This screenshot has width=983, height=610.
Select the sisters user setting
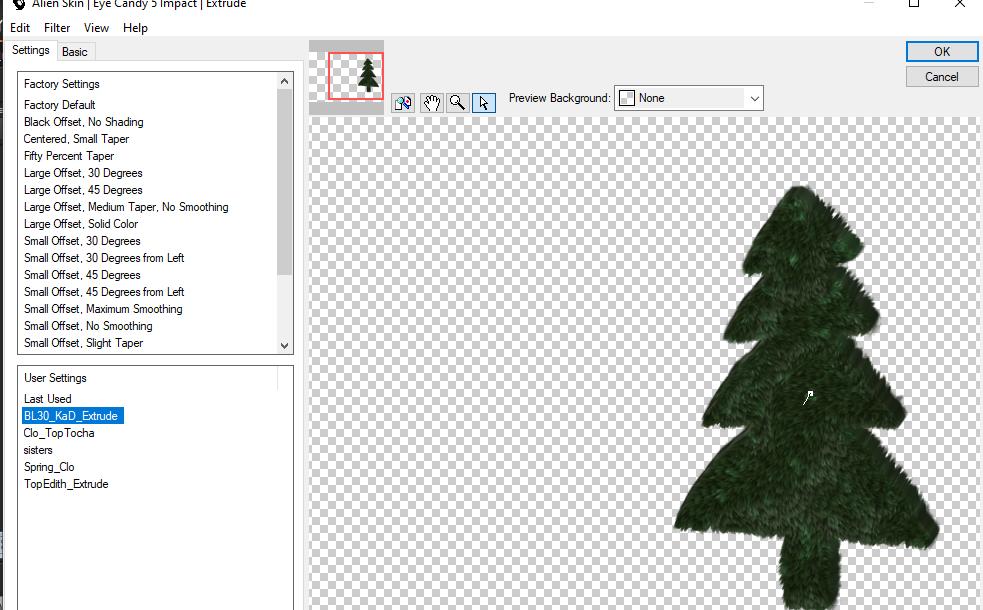[x=38, y=450]
